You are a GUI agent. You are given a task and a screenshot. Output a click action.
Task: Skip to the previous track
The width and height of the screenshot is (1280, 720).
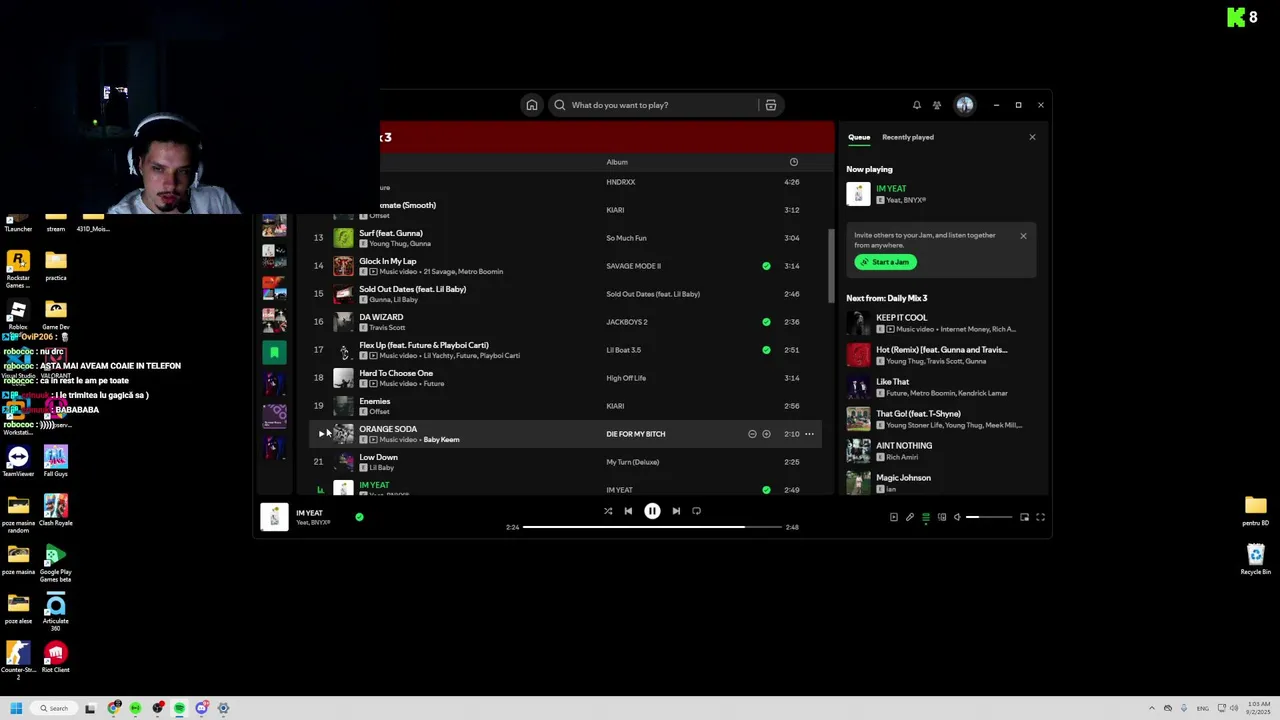[628, 511]
